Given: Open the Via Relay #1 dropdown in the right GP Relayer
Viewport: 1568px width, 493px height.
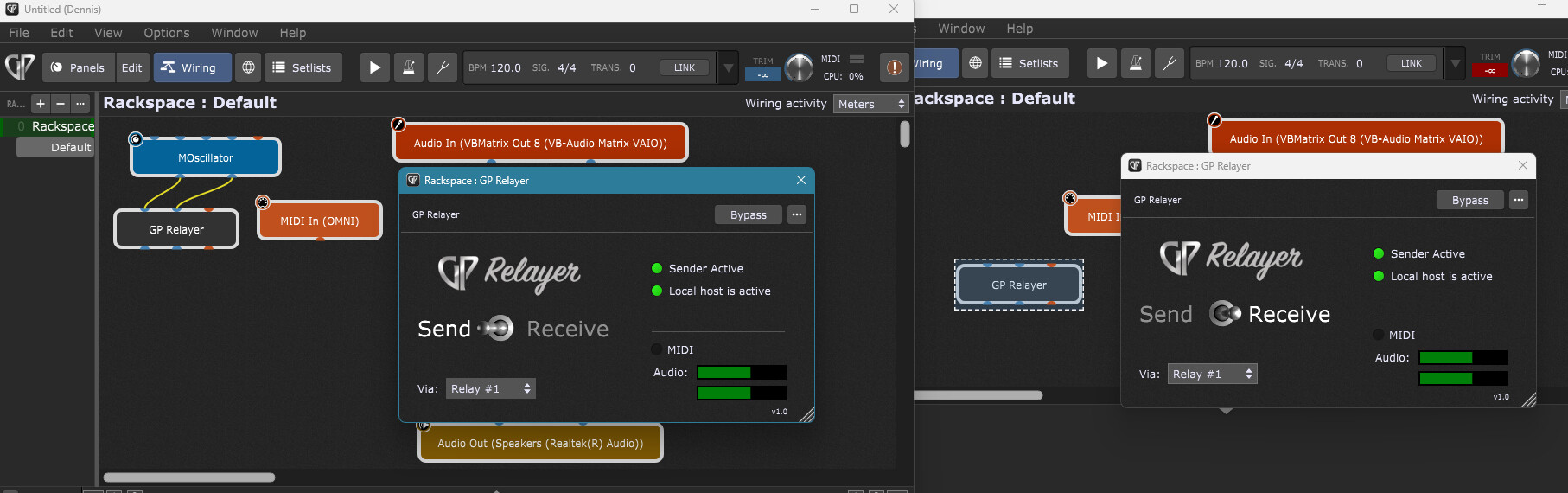Looking at the screenshot, I should tap(1212, 374).
